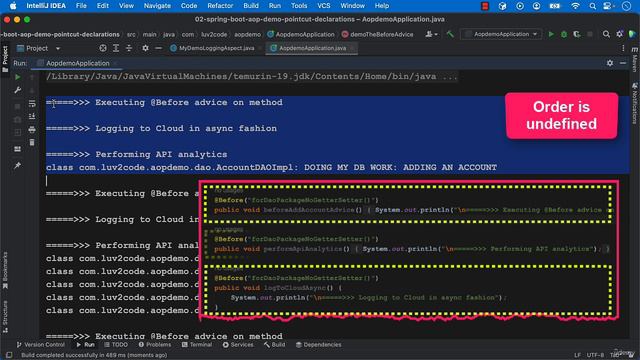The width and height of the screenshot is (640, 360).
Task: Open the Apple menu
Action: tap(13, 6)
